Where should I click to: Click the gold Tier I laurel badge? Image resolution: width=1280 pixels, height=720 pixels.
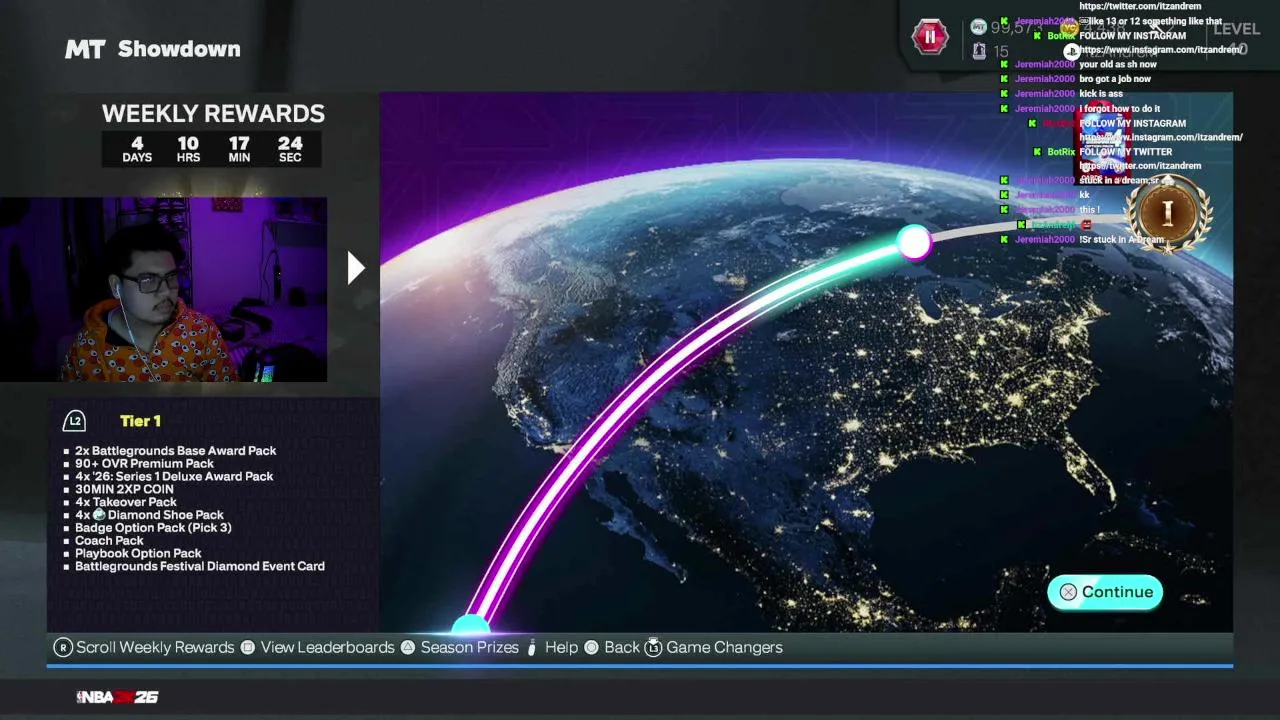[x=1167, y=212]
